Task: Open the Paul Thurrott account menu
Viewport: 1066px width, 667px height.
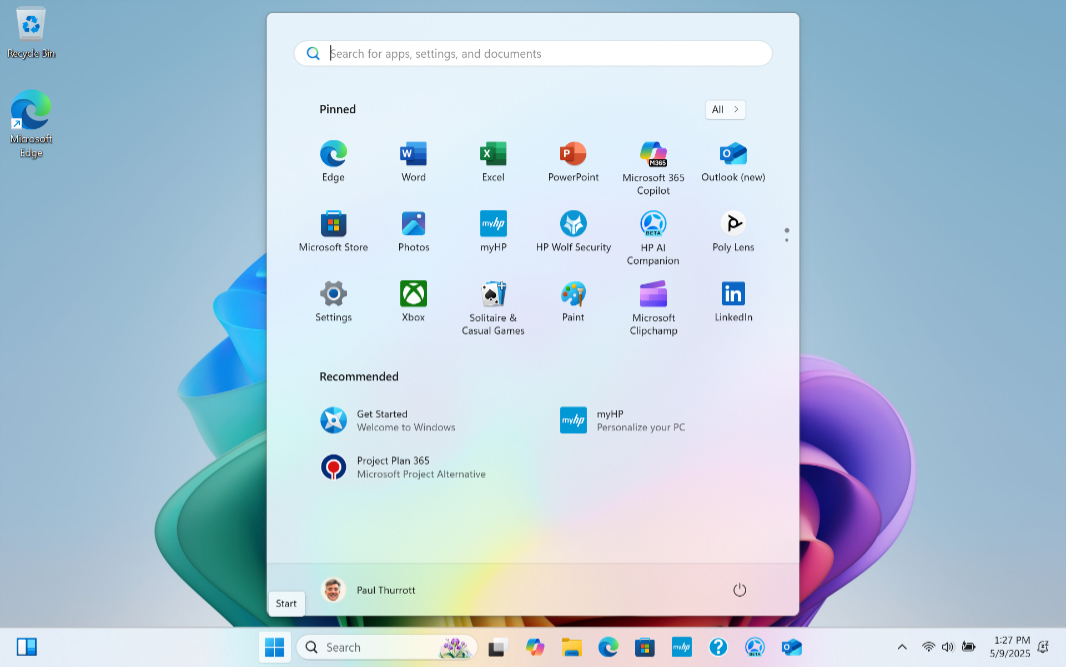Action: coord(368,590)
